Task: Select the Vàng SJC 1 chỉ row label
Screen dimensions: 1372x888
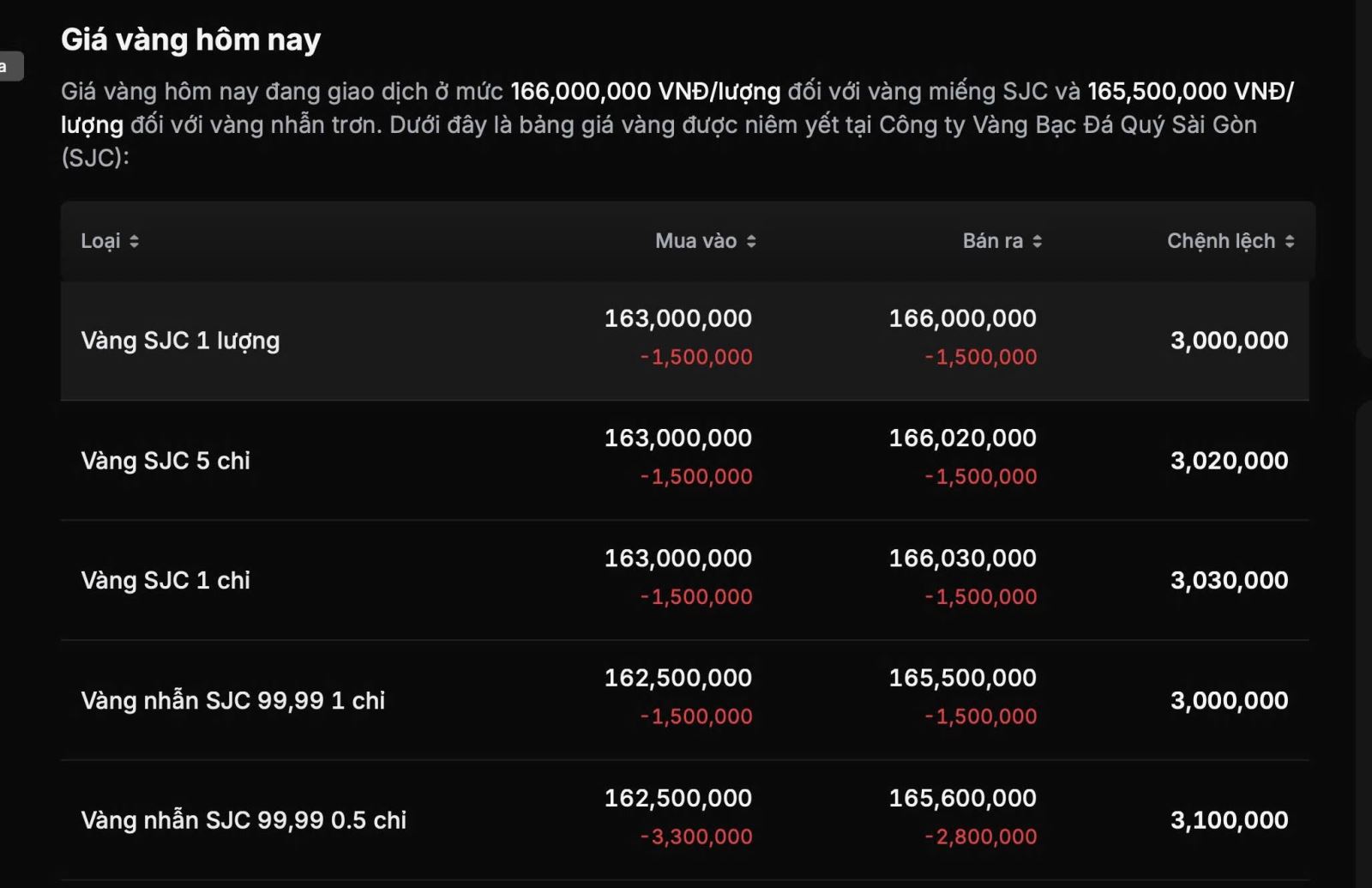Action: [x=165, y=581]
